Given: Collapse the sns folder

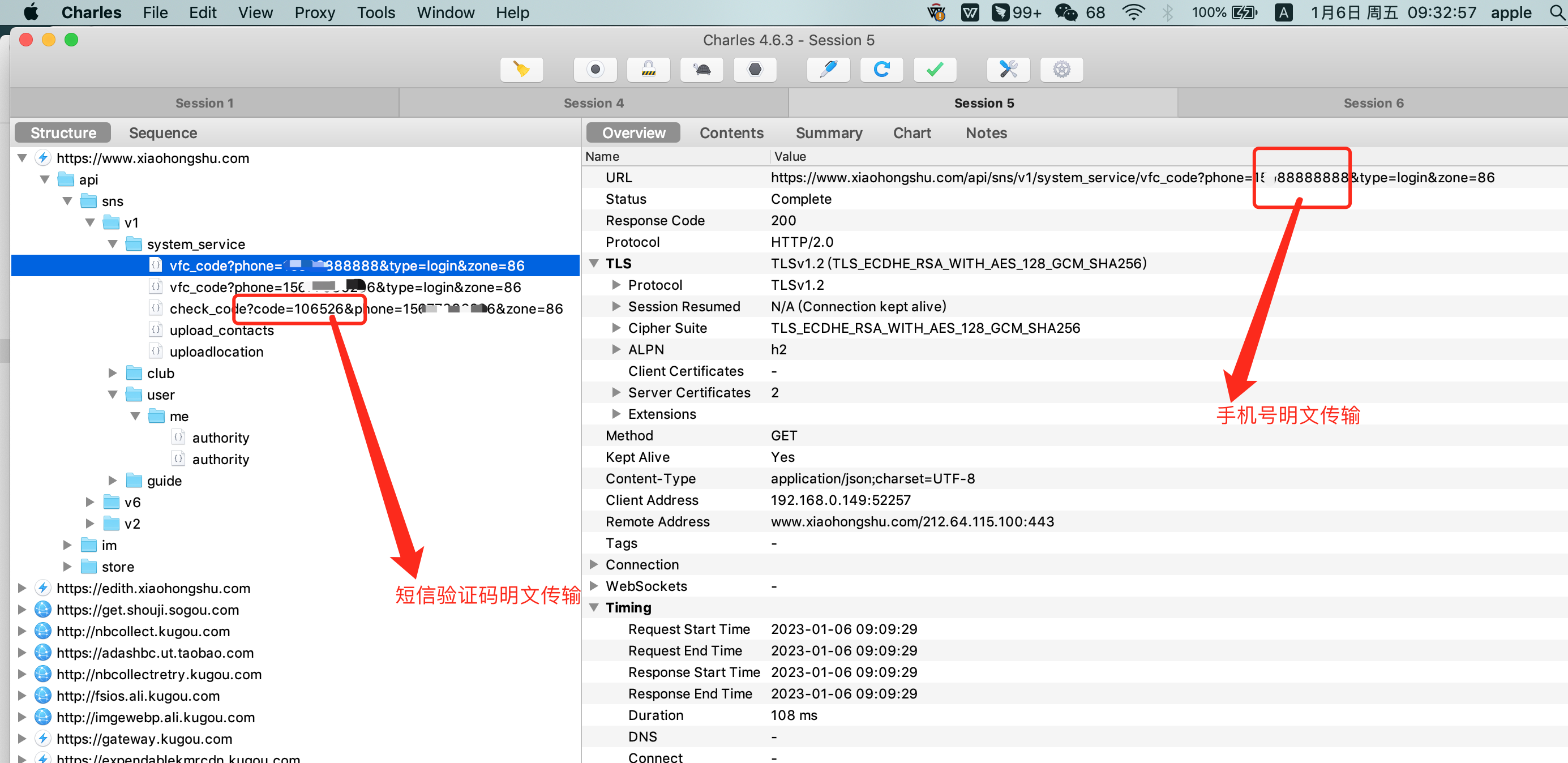Looking at the screenshot, I should pos(67,201).
